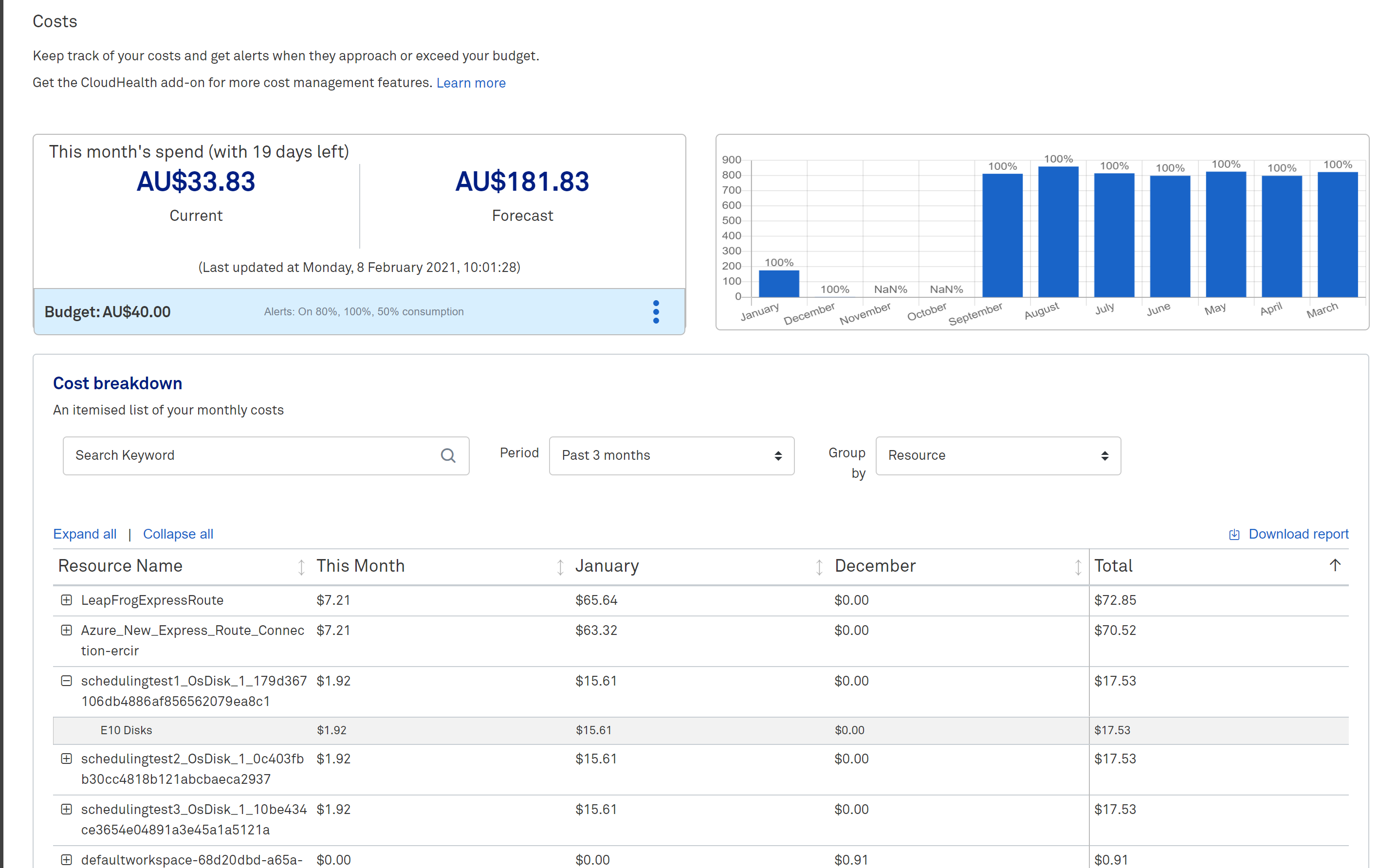Click the Search Keyword input field
This screenshot has height=868, width=1397.
[253, 456]
